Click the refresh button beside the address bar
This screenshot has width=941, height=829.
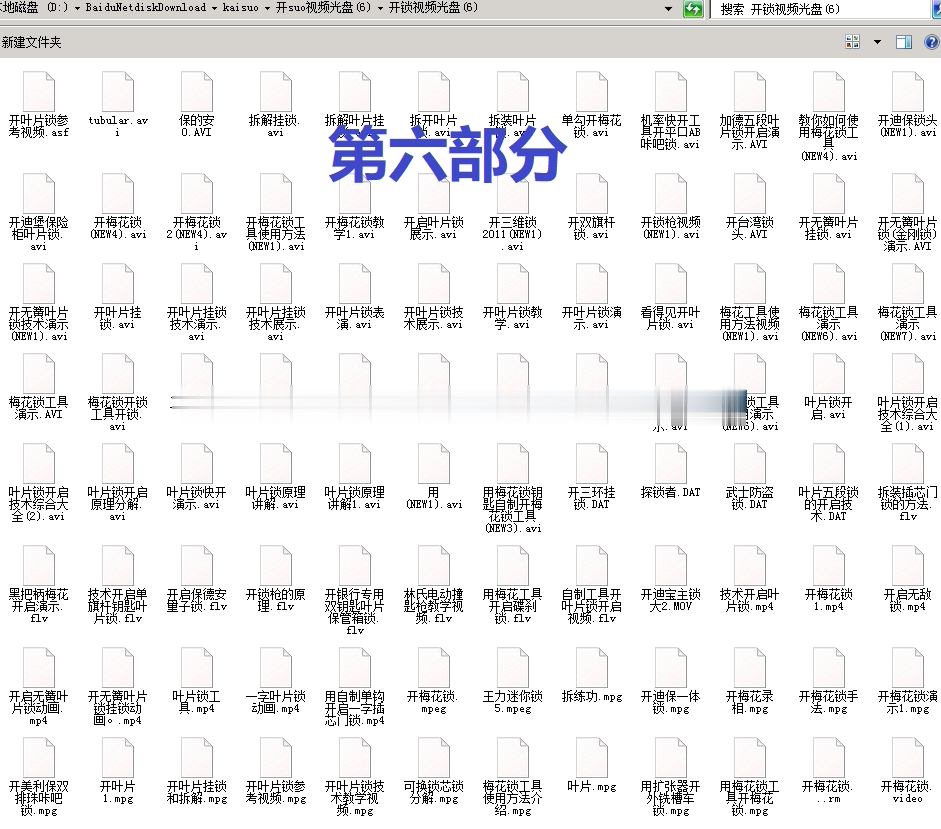click(x=693, y=8)
